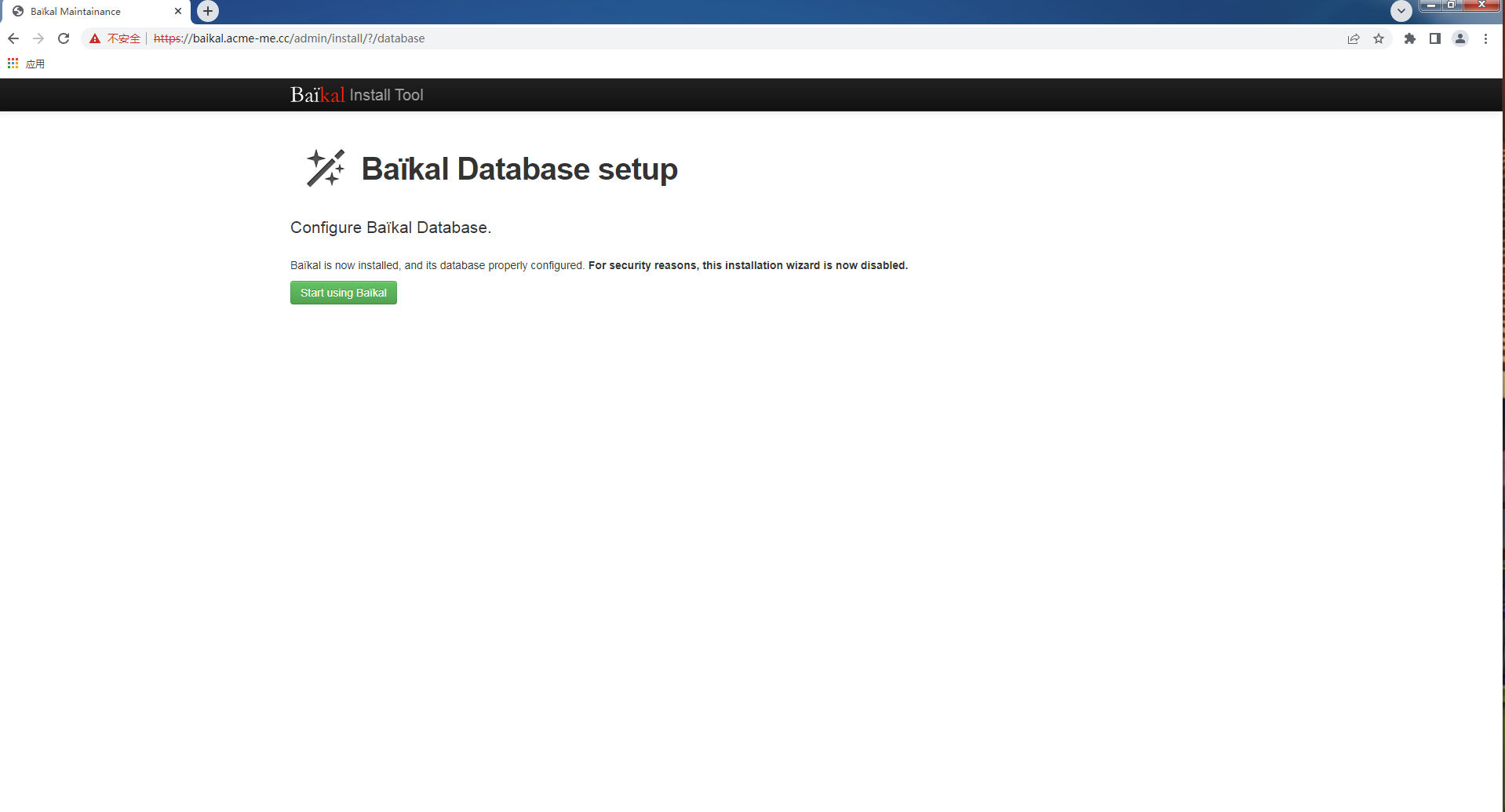Click the Baïkal Install Tool logo
The image size is (1505, 812).
click(x=356, y=95)
